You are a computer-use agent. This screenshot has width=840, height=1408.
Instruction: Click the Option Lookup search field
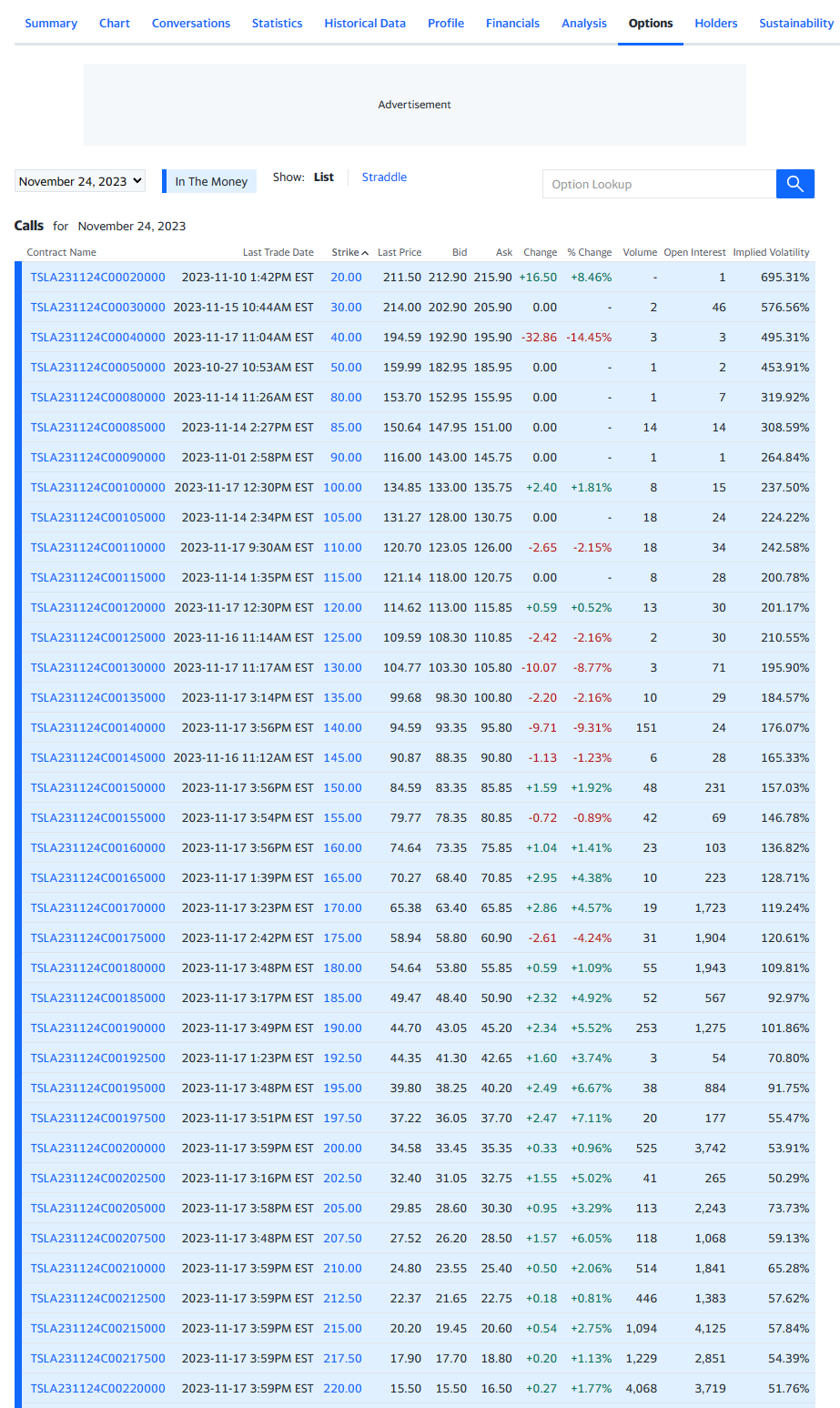(659, 184)
